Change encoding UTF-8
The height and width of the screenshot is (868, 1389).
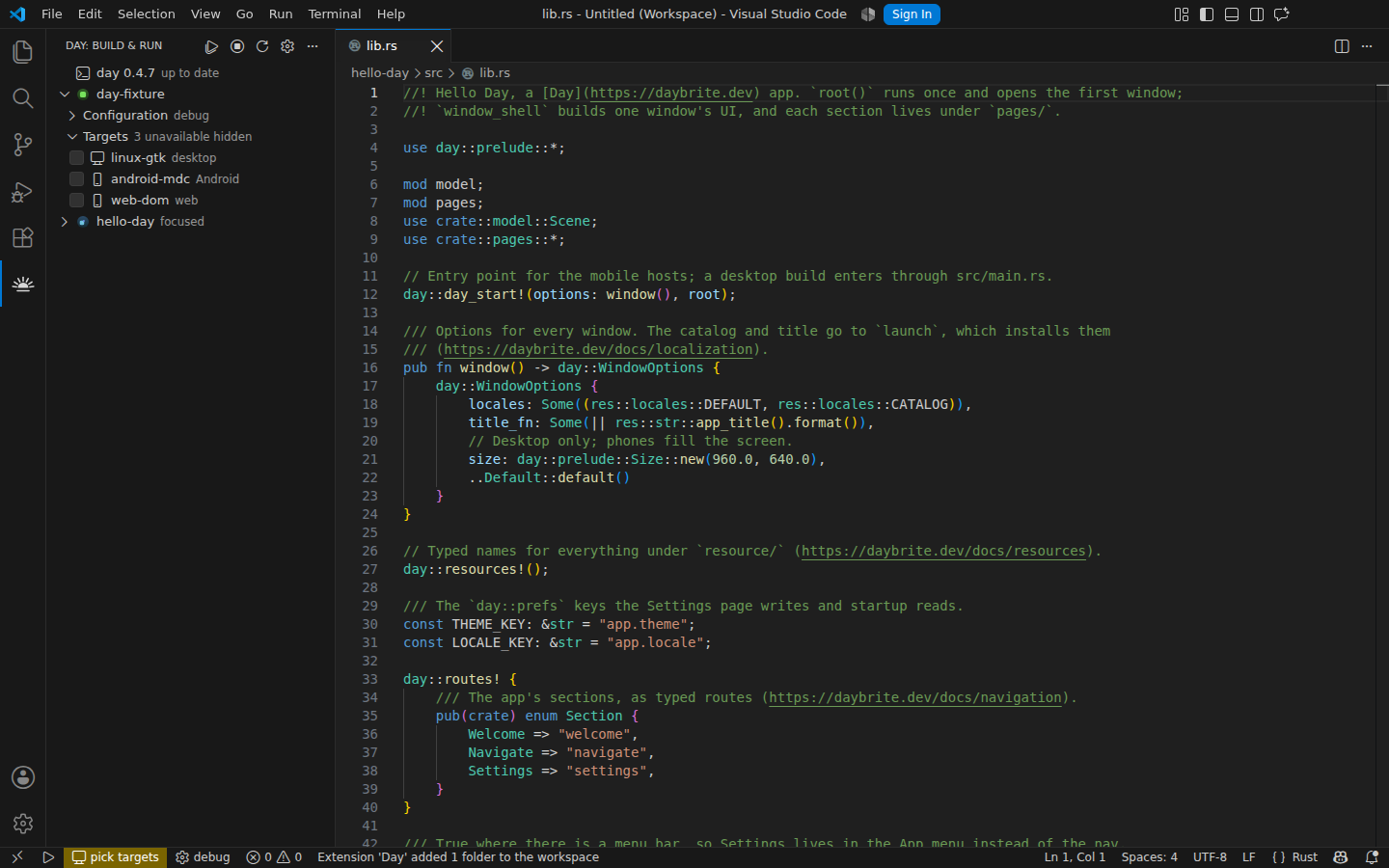pos(1210,857)
